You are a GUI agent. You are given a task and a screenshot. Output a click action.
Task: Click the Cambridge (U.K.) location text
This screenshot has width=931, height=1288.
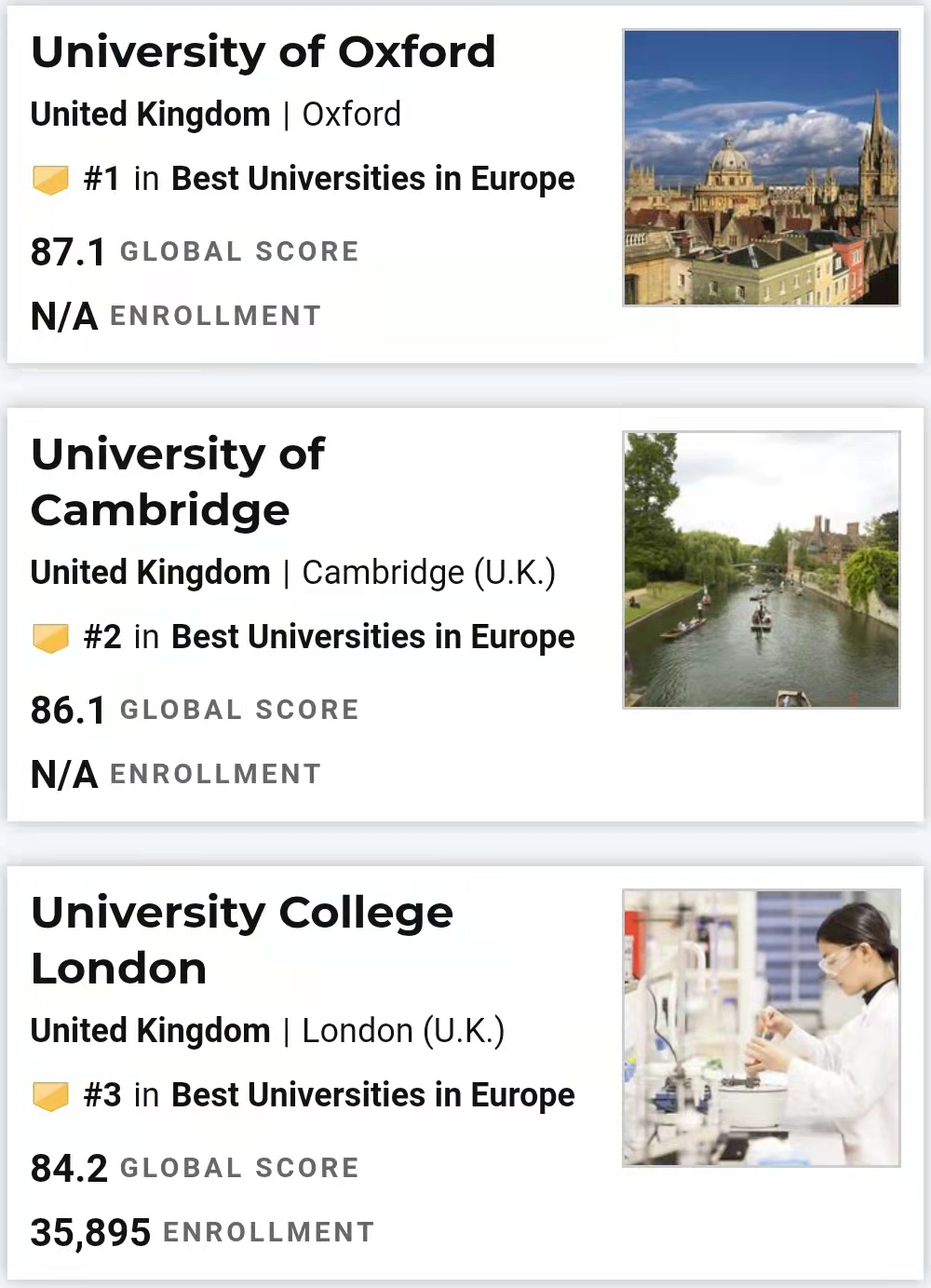point(429,573)
